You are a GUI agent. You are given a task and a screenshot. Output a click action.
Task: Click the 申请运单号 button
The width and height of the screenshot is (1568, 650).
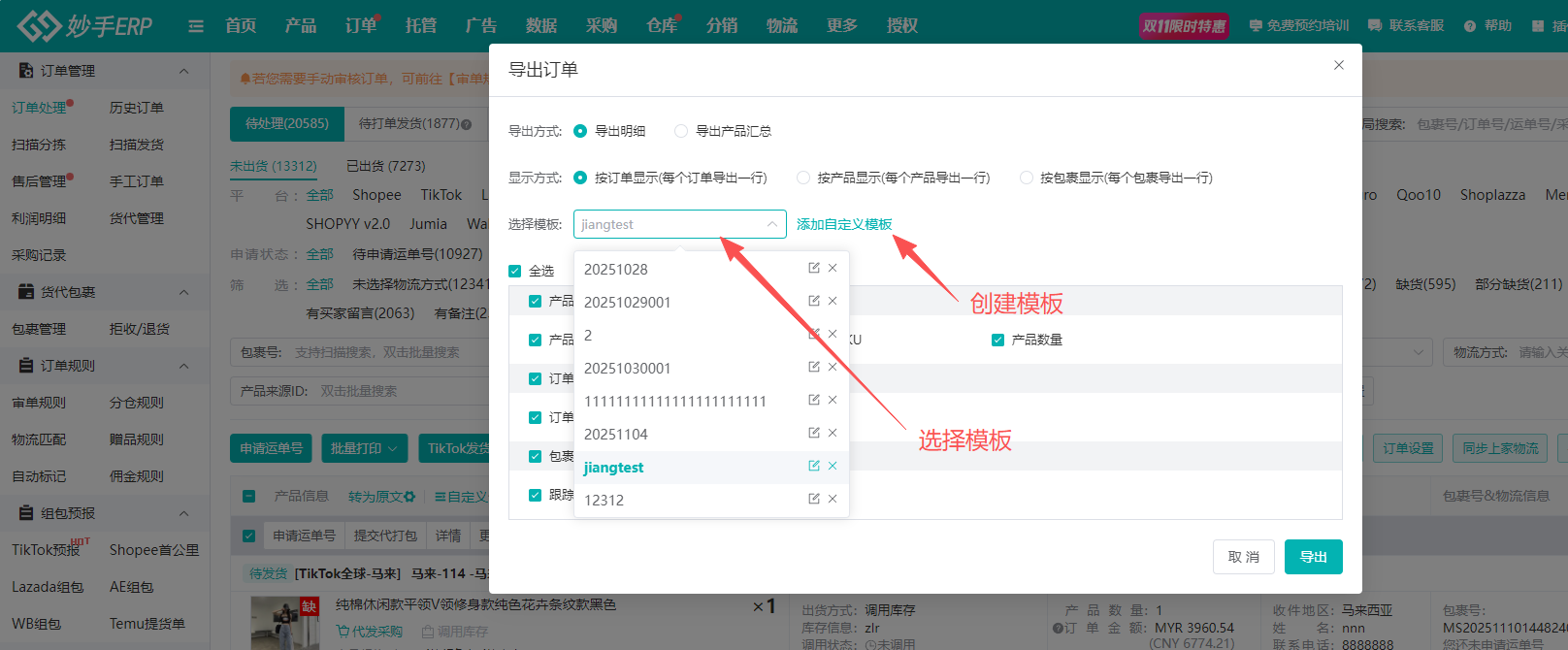point(272,448)
